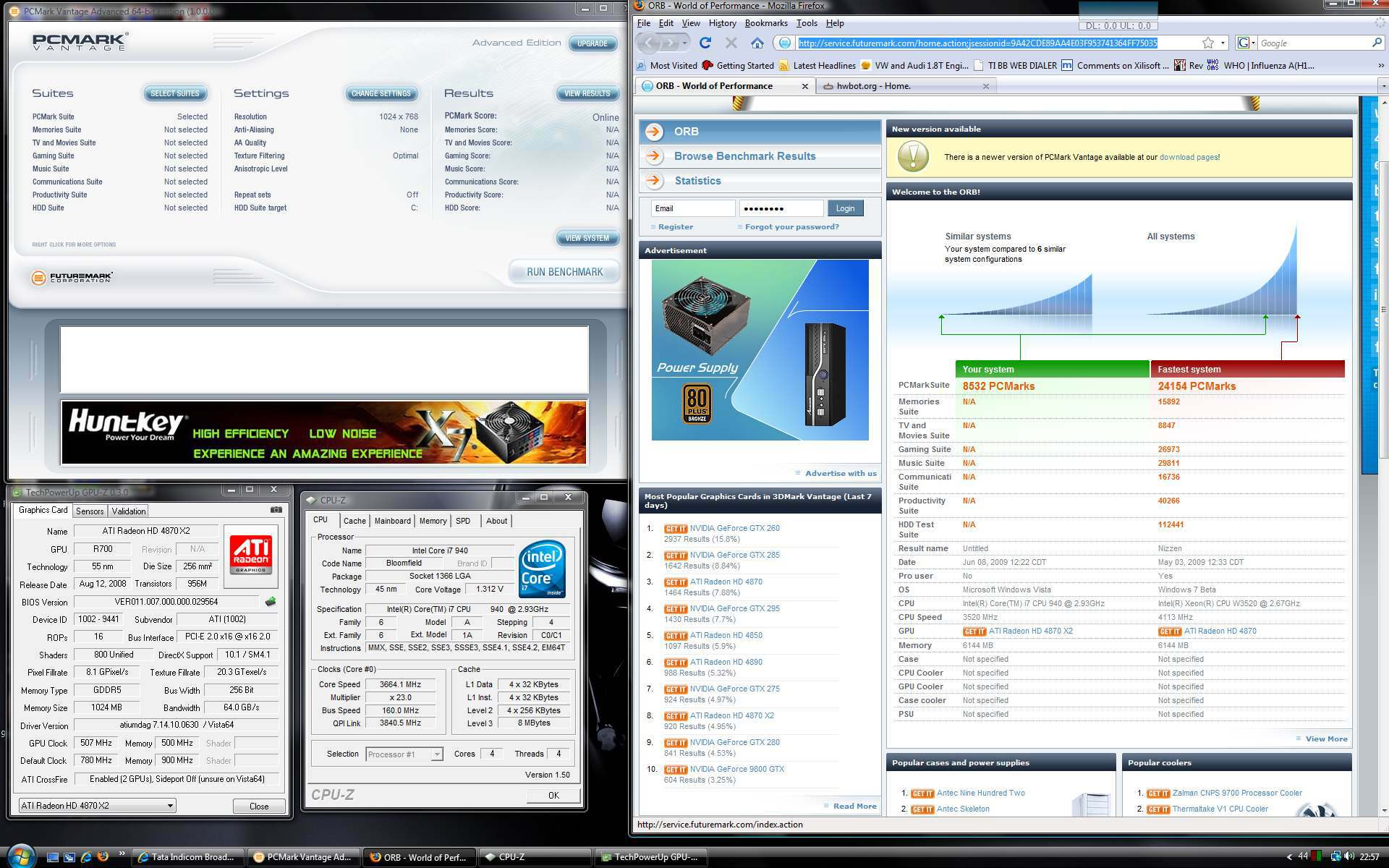Open Firefox list all tabs dropdown
Screen dimensions: 1389x868
tap(1383, 86)
